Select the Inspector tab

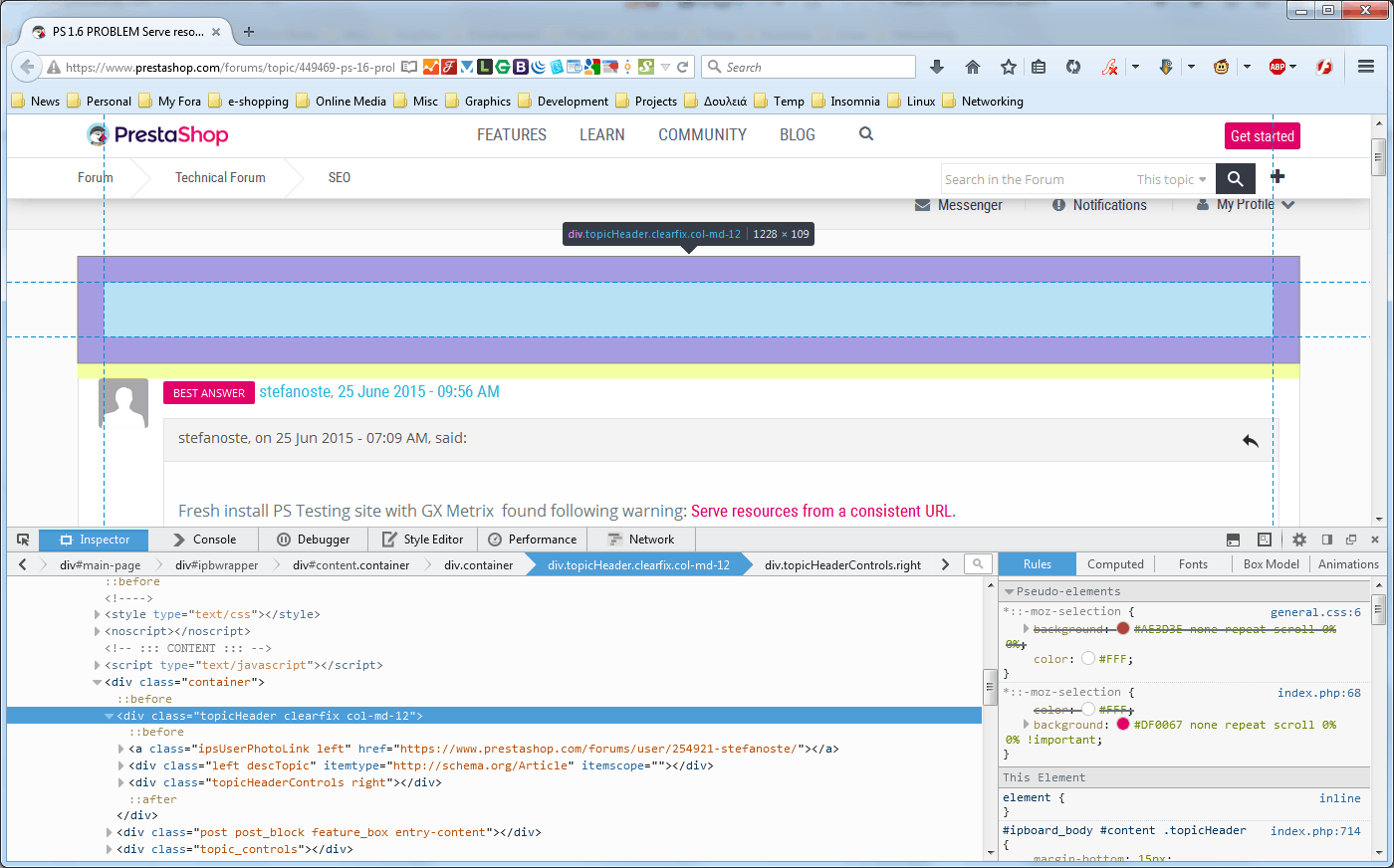tap(95, 540)
